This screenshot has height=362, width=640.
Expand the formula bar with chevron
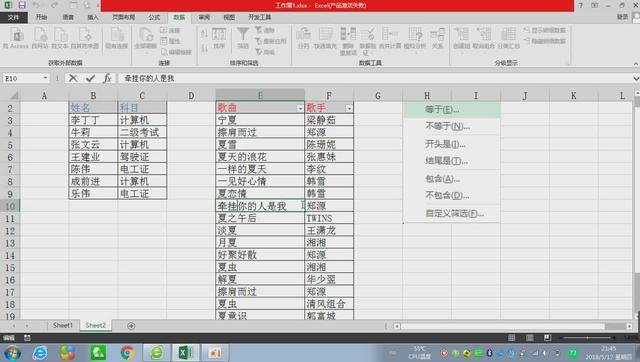click(636, 78)
